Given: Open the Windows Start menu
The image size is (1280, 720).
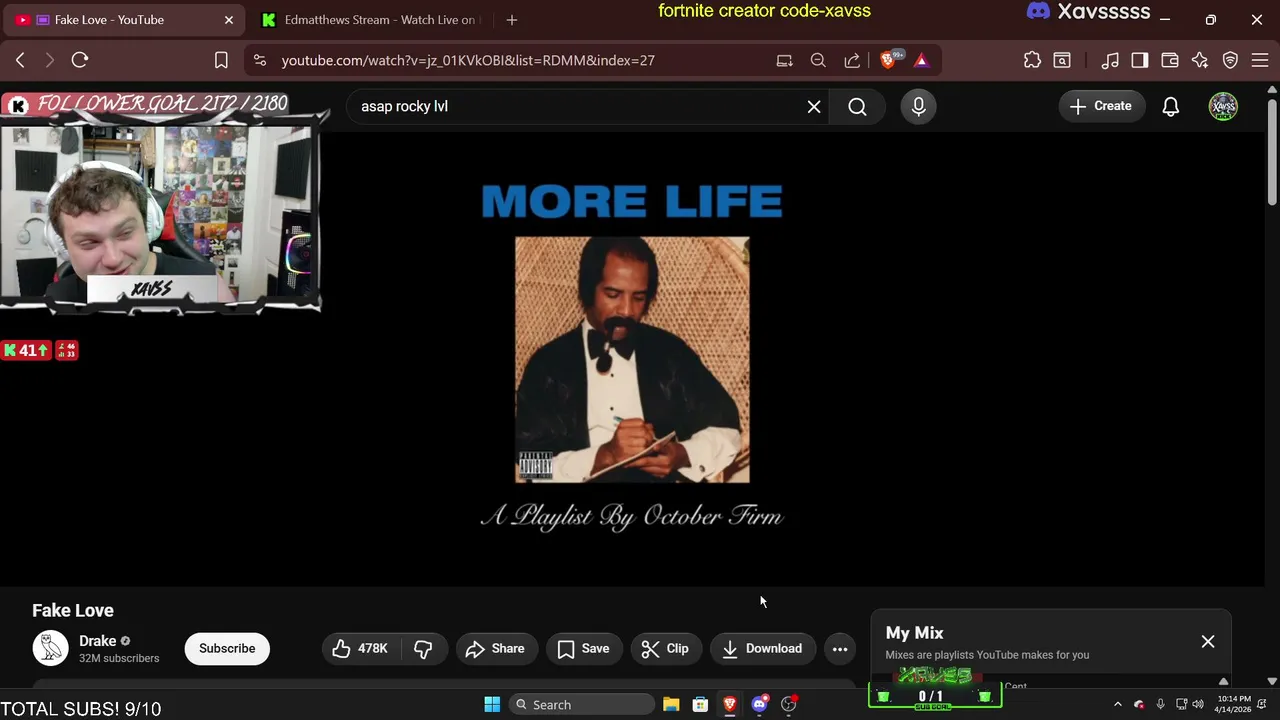Looking at the screenshot, I should tap(492, 704).
